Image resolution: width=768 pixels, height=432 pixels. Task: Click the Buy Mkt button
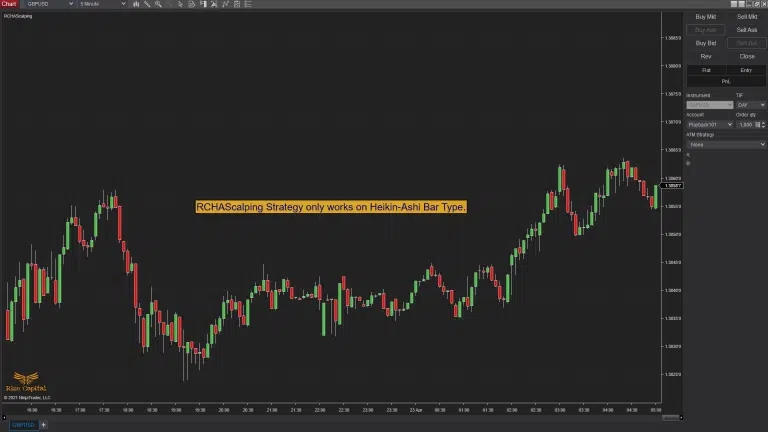click(705, 17)
